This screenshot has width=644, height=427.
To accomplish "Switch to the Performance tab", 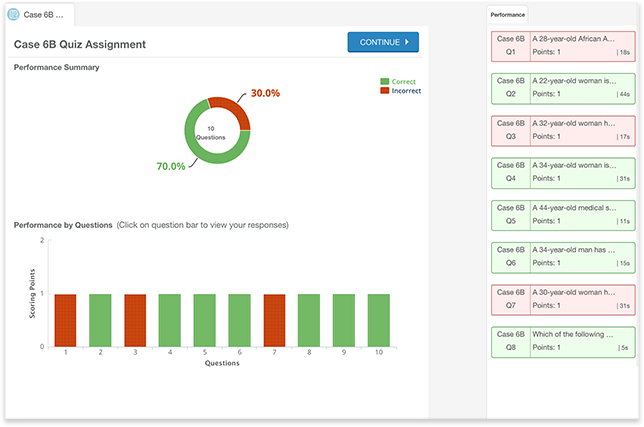I will [x=508, y=15].
